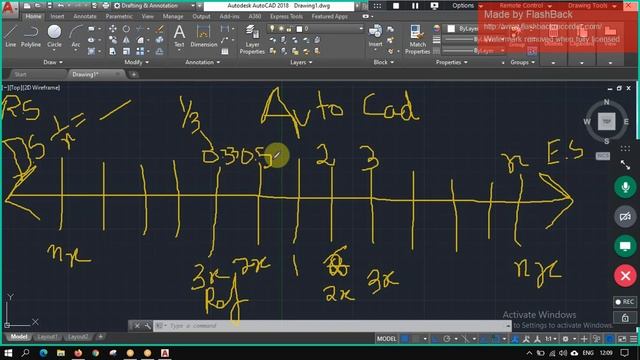Expand the Annotation panel dropdown
The height and width of the screenshot is (360, 640).
pyautogui.click(x=202, y=62)
